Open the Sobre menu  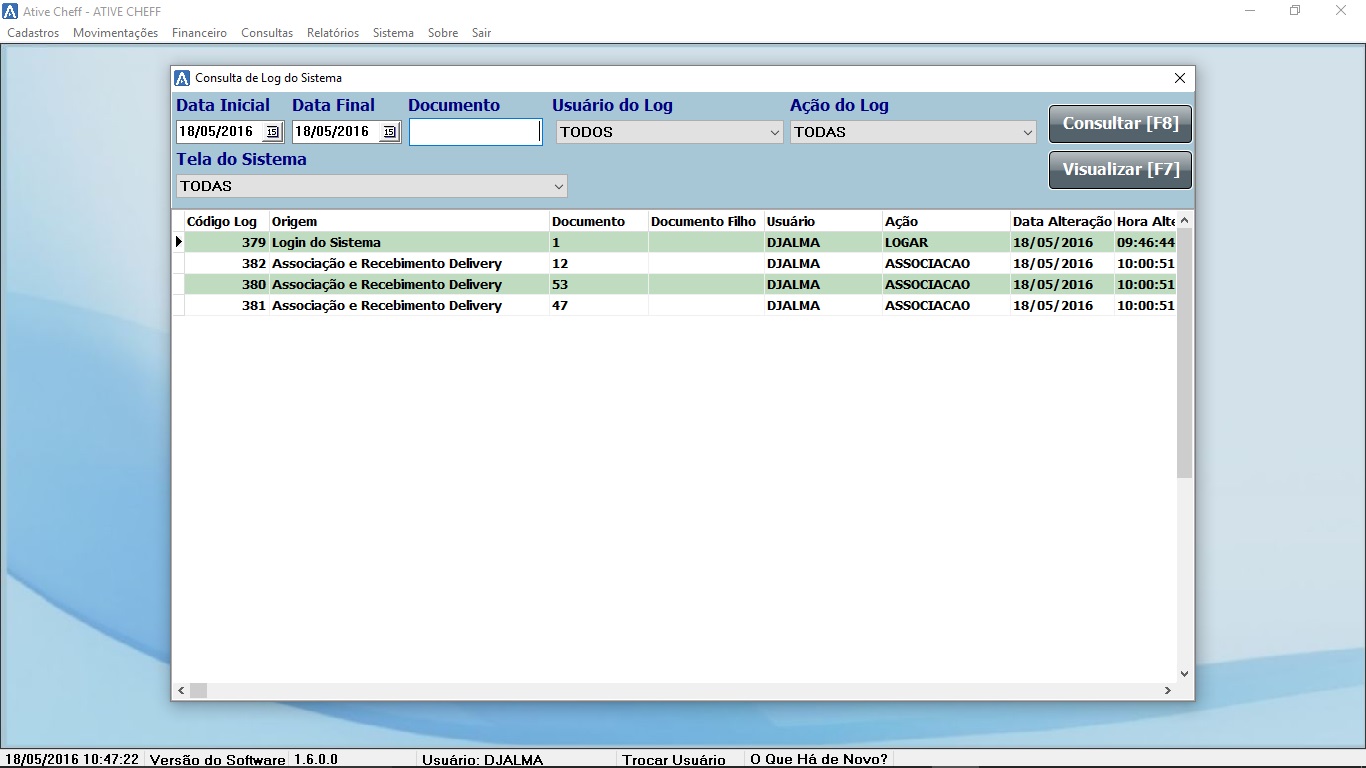(x=443, y=33)
